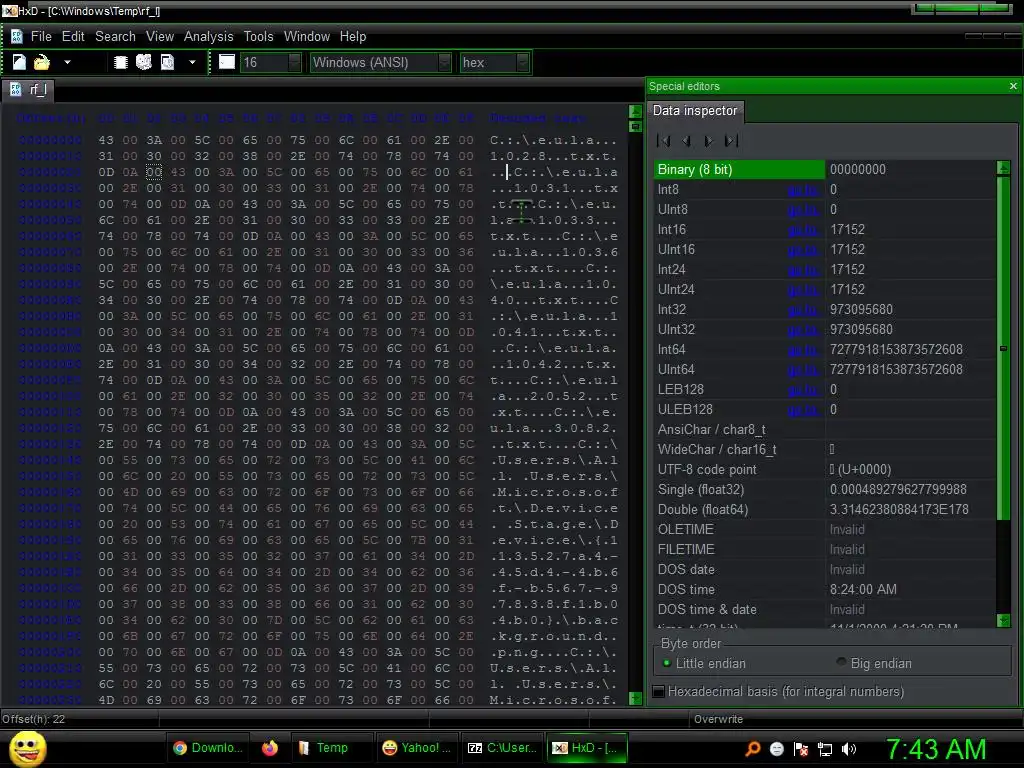The height and width of the screenshot is (768, 1024).
Task: Click the Open main memory chip icon
Action: 120,62
